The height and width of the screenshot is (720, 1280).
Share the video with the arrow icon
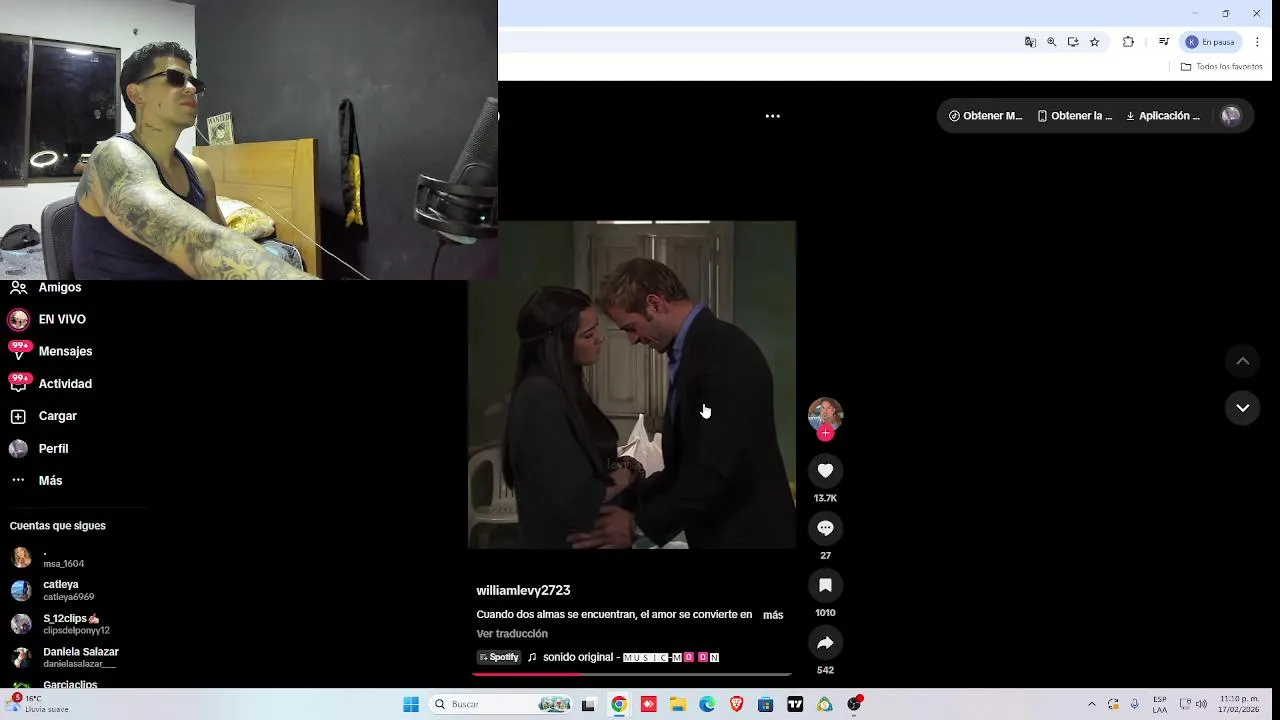(x=825, y=643)
